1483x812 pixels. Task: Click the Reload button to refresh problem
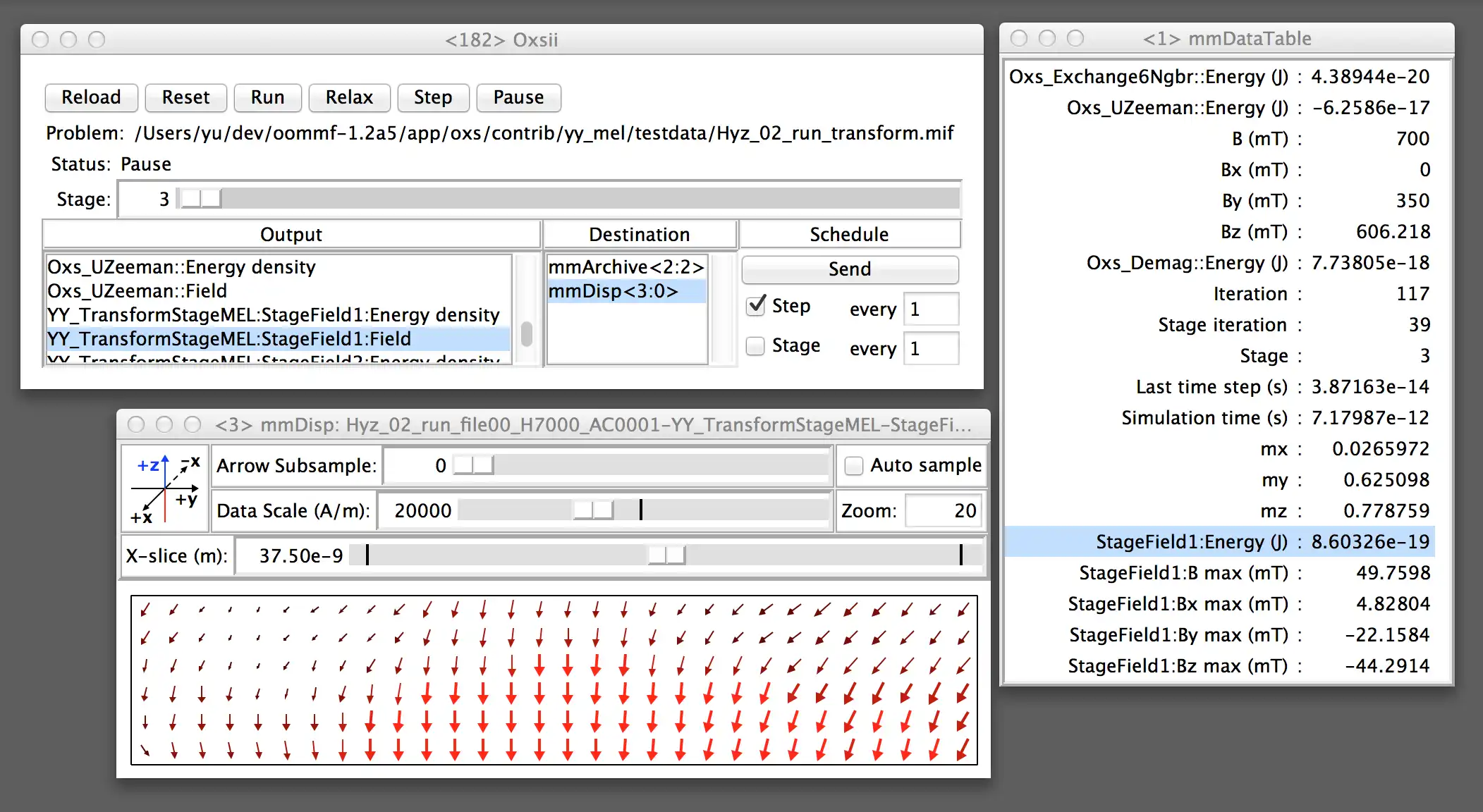coord(92,97)
